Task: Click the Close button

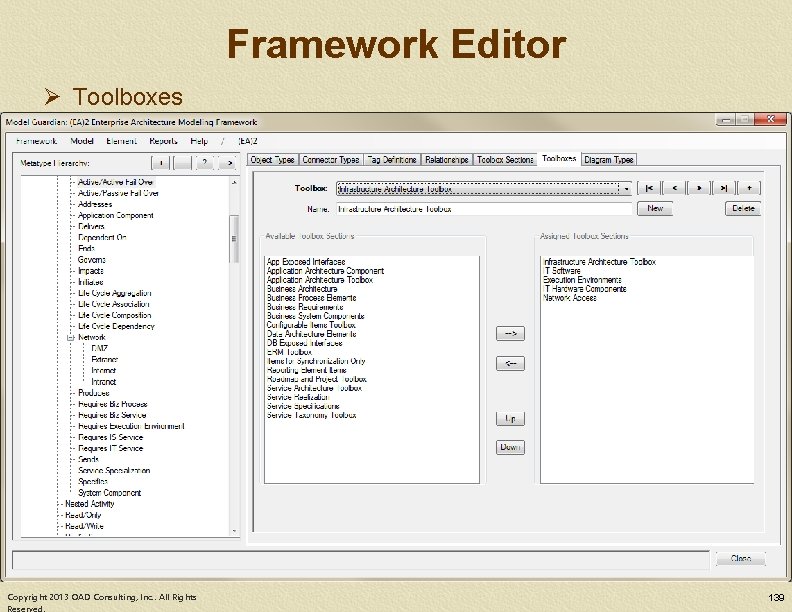Action: (740, 558)
